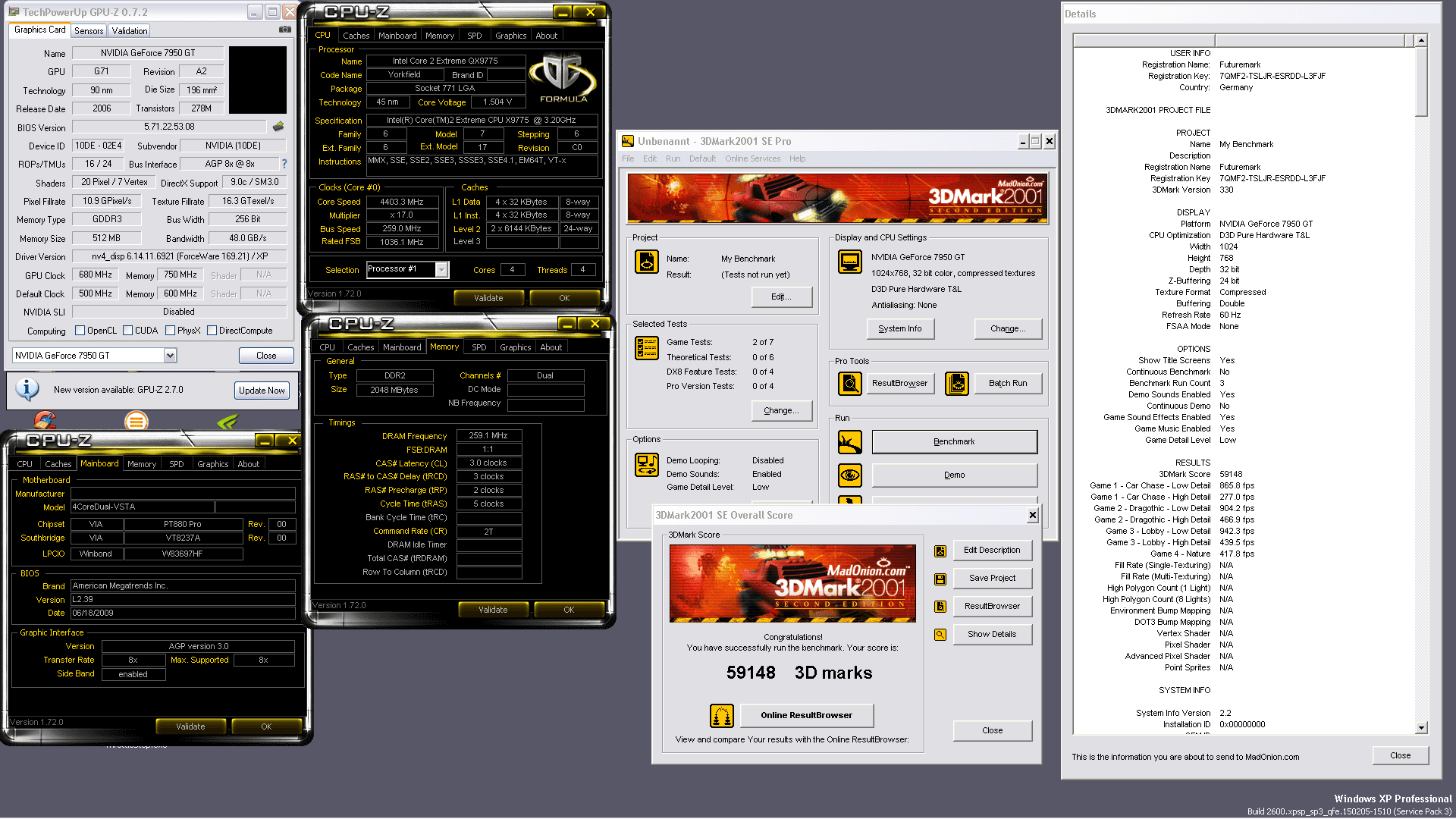
Task: Click the Benchmark button
Action: [954, 442]
